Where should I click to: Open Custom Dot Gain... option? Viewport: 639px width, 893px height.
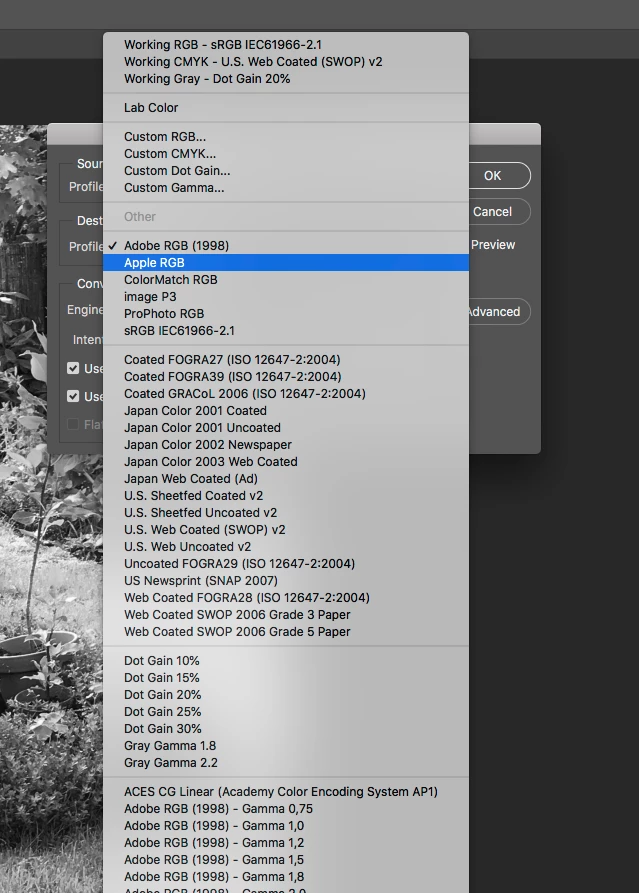286,171
